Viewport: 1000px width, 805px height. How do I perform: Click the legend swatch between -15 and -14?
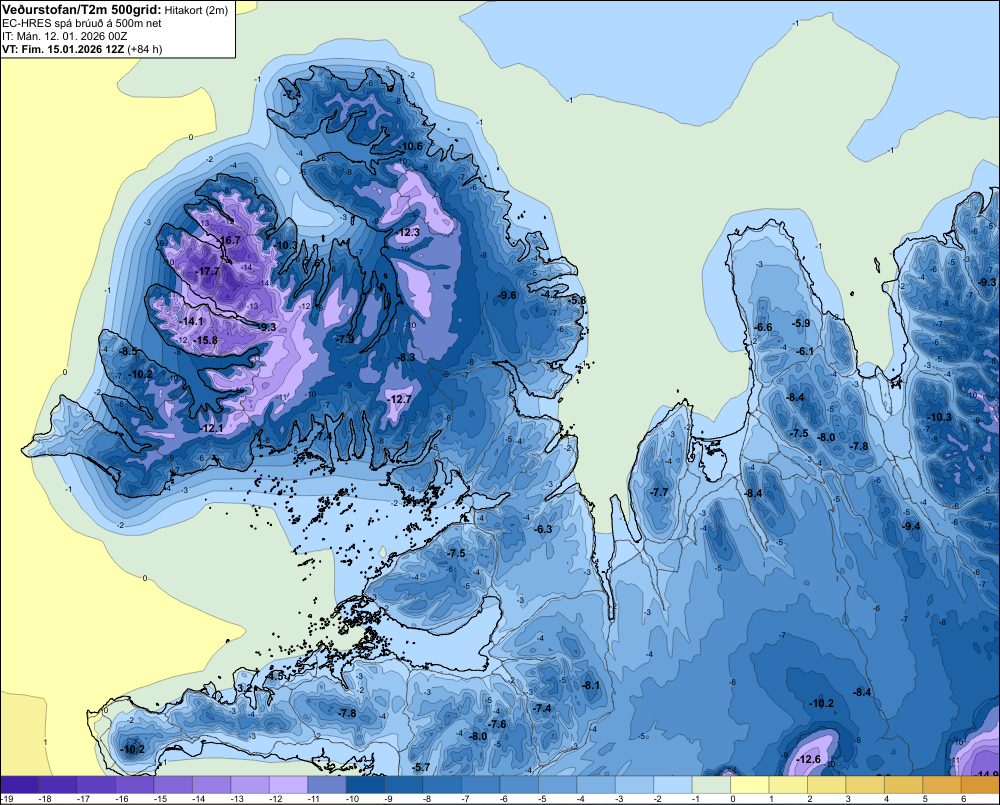click(173, 785)
